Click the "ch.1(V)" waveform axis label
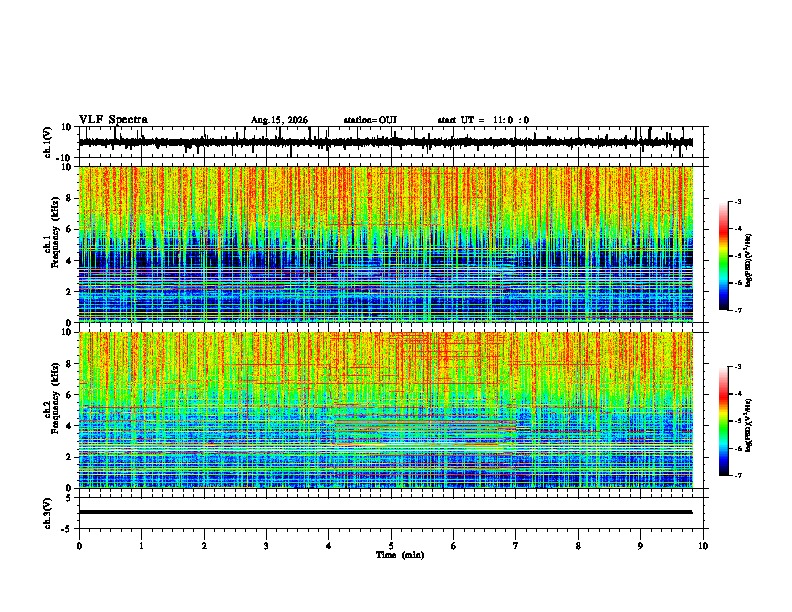The height and width of the screenshot is (612, 792). coord(47,142)
